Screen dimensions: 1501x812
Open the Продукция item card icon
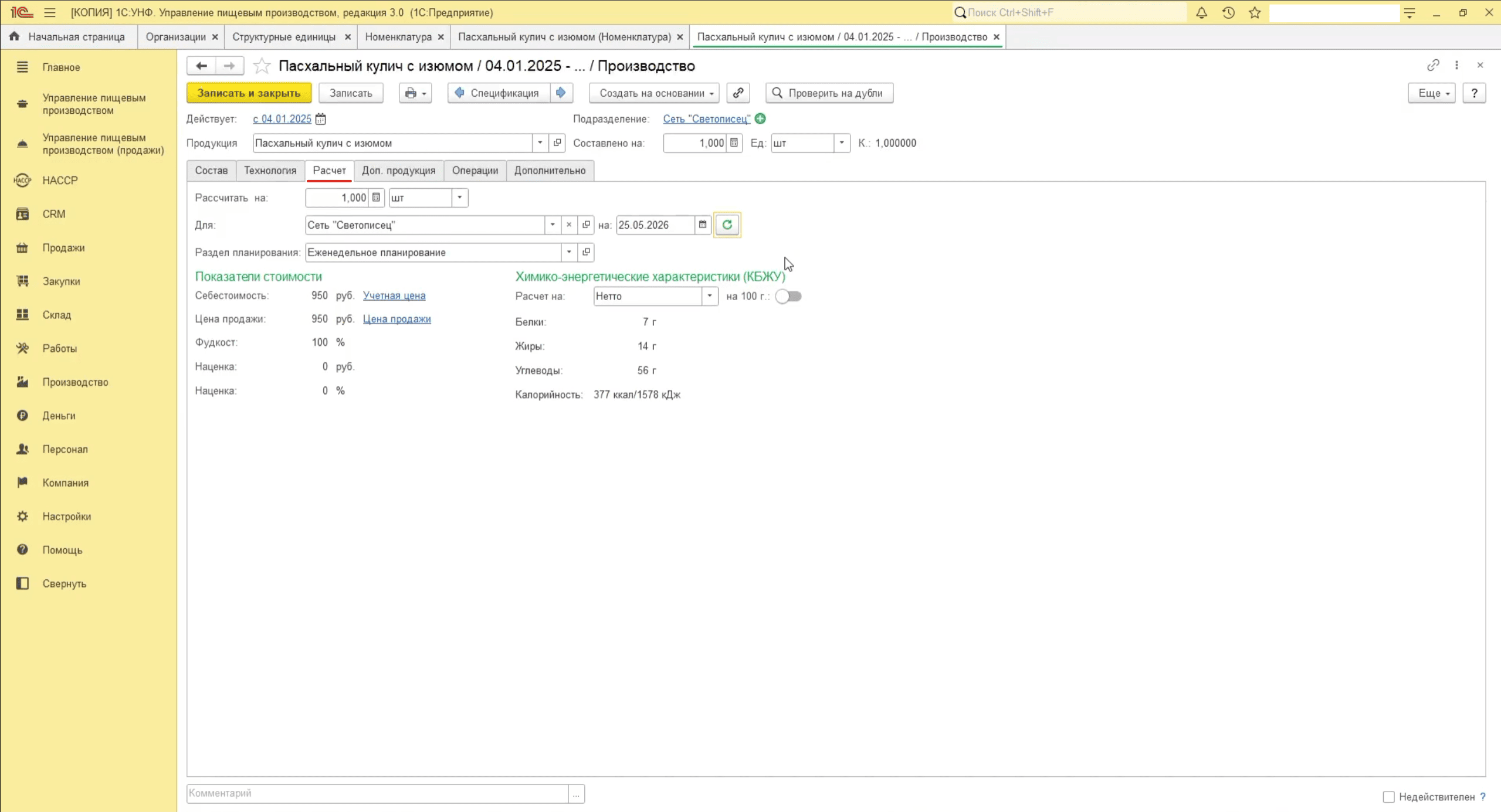[x=557, y=143]
